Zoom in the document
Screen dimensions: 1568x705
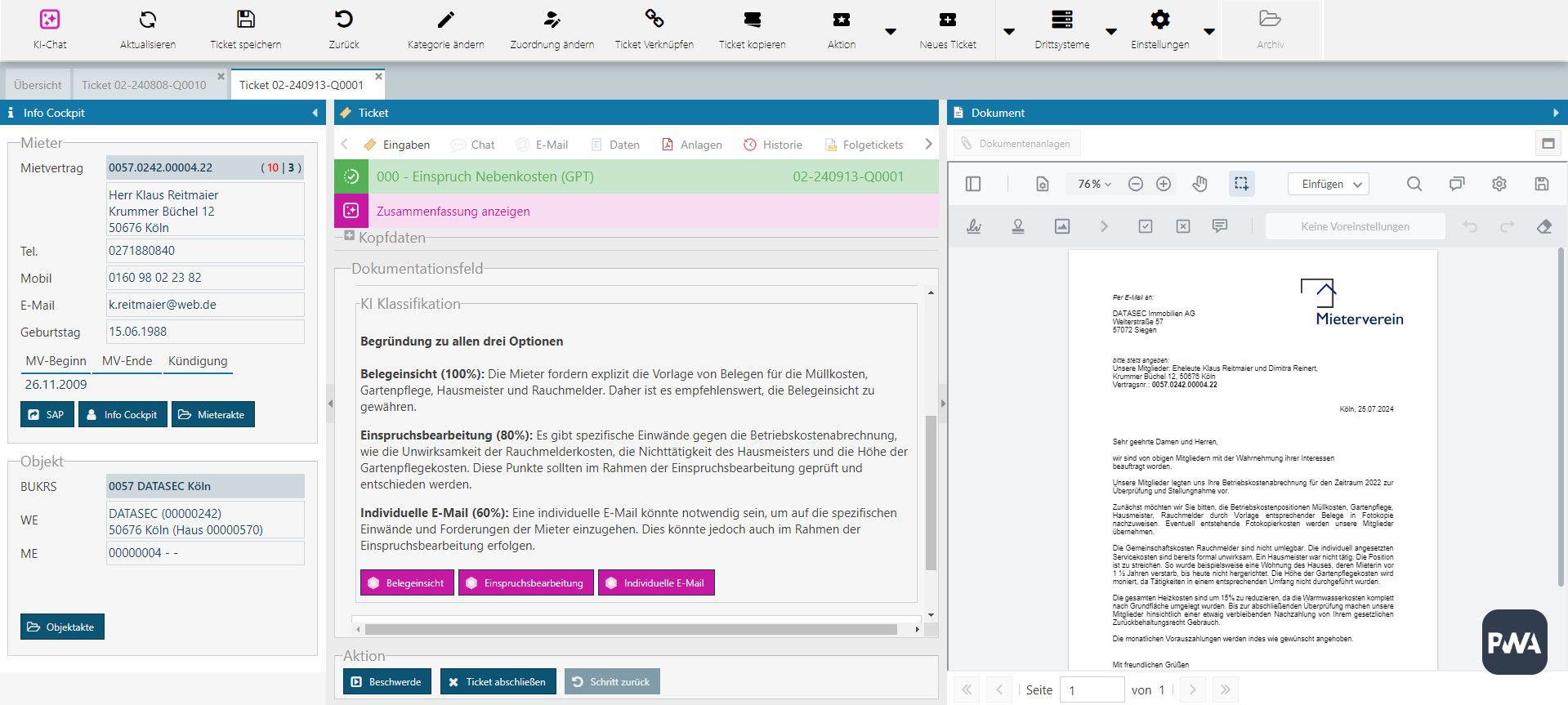pyautogui.click(x=1164, y=184)
